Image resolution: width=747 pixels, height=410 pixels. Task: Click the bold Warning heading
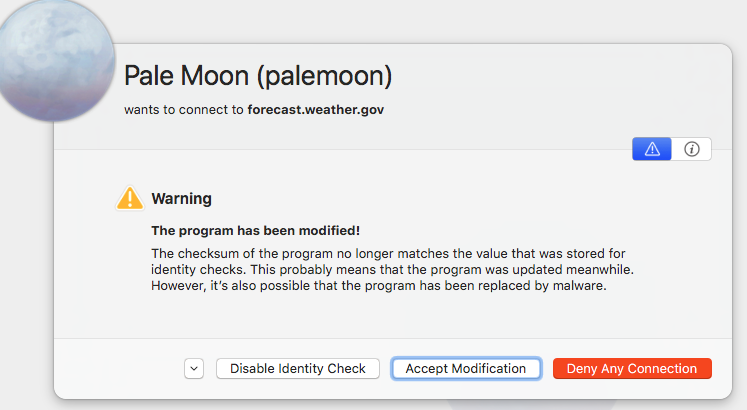click(x=181, y=199)
